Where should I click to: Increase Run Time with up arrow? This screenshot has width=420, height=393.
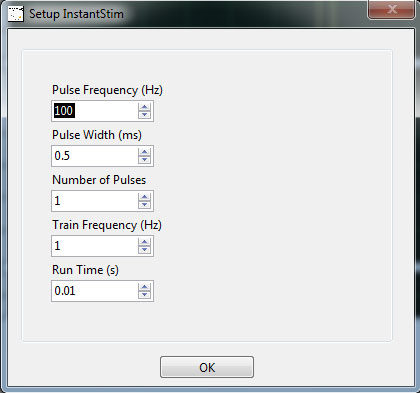(144, 287)
